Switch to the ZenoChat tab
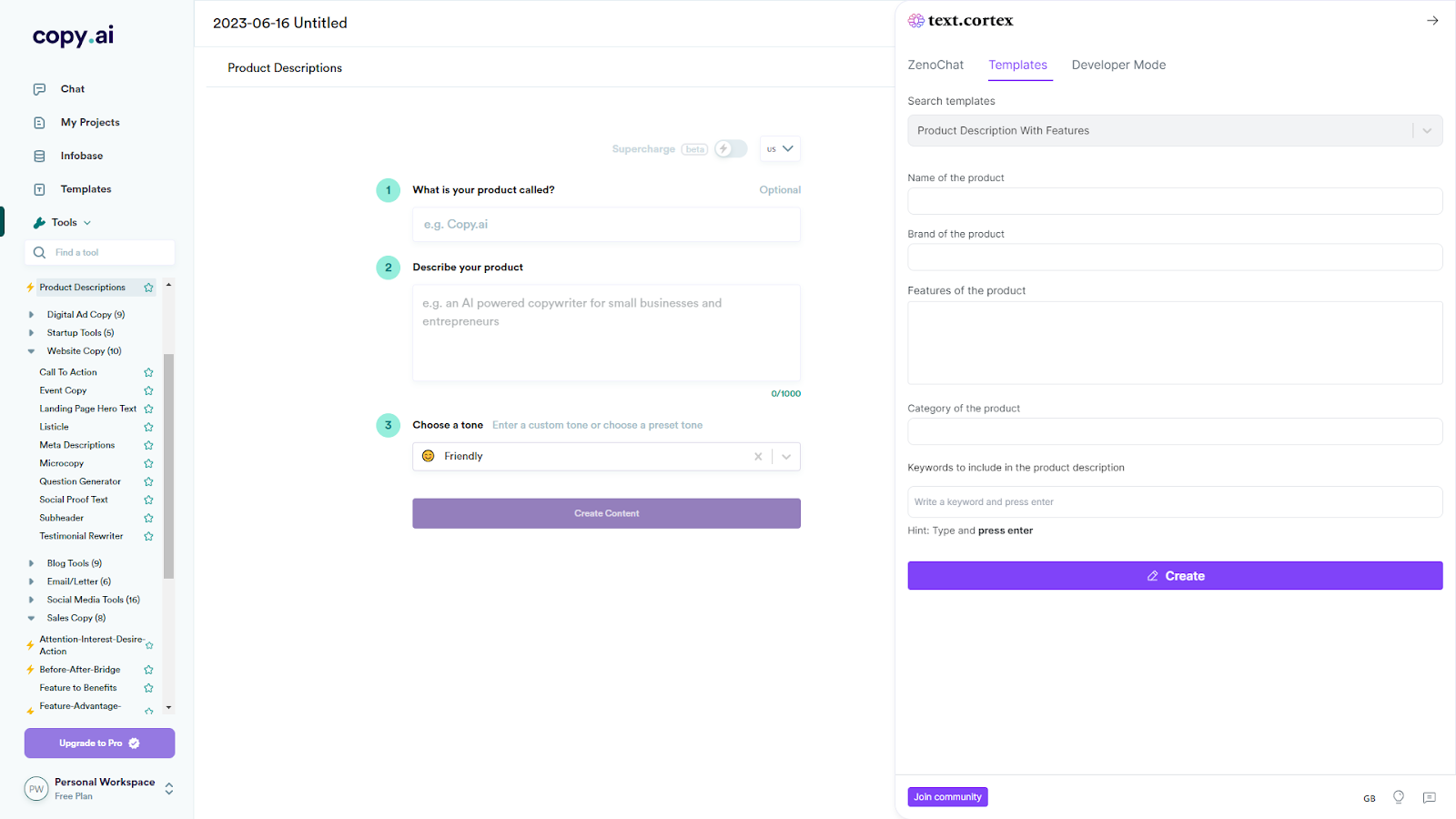1456x819 pixels. pyautogui.click(x=935, y=65)
